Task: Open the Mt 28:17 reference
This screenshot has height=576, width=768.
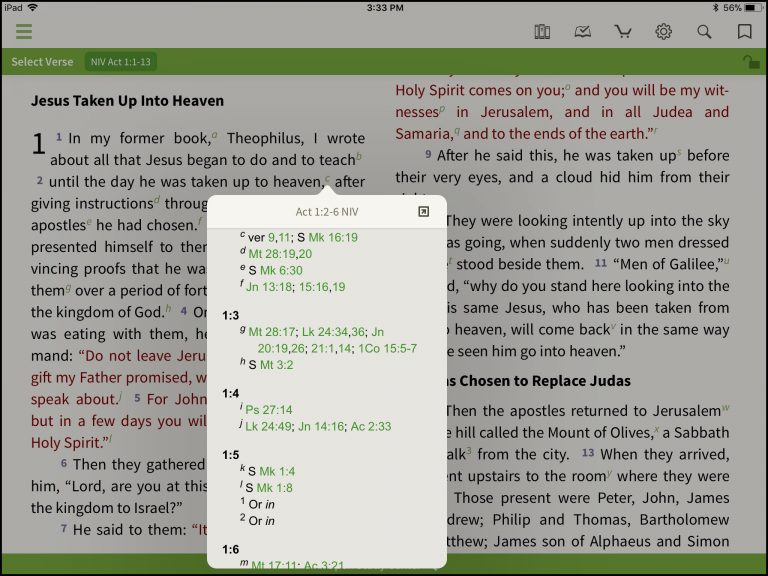Action: (x=272, y=332)
